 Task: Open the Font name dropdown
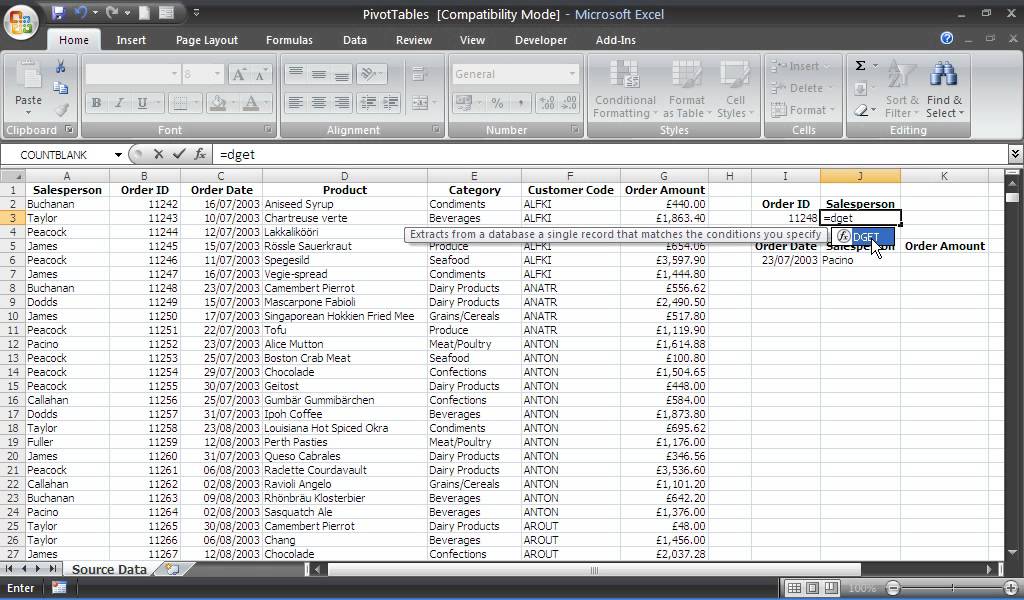point(174,74)
